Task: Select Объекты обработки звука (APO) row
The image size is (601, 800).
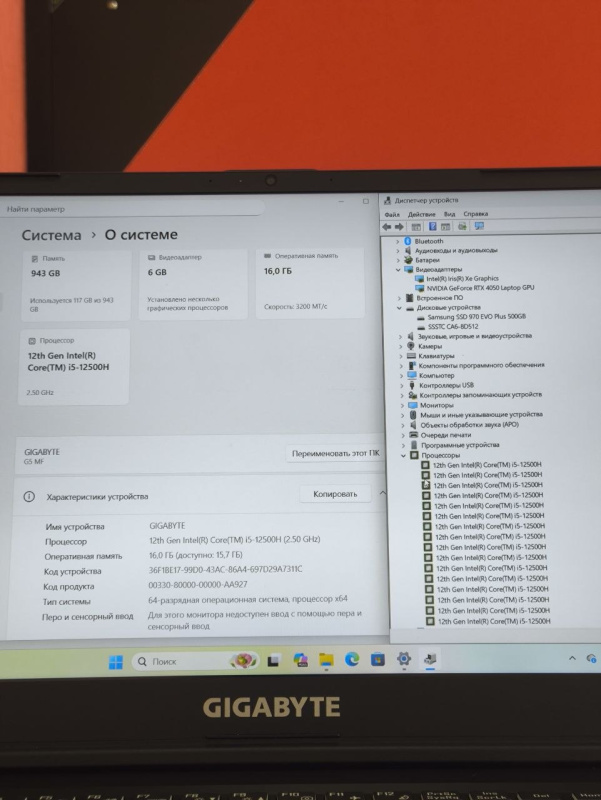Action: pos(469,425)
